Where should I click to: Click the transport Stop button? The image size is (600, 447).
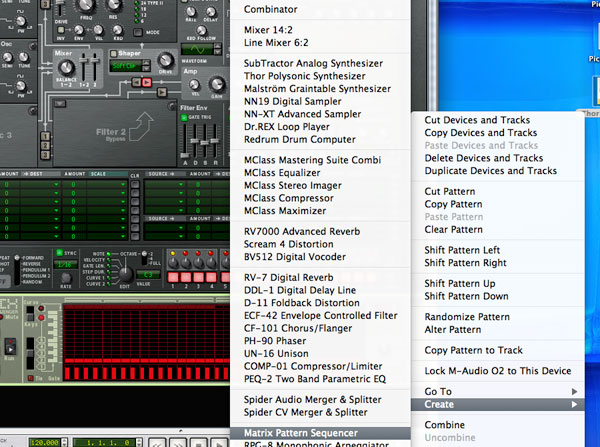tap(199, 444)
